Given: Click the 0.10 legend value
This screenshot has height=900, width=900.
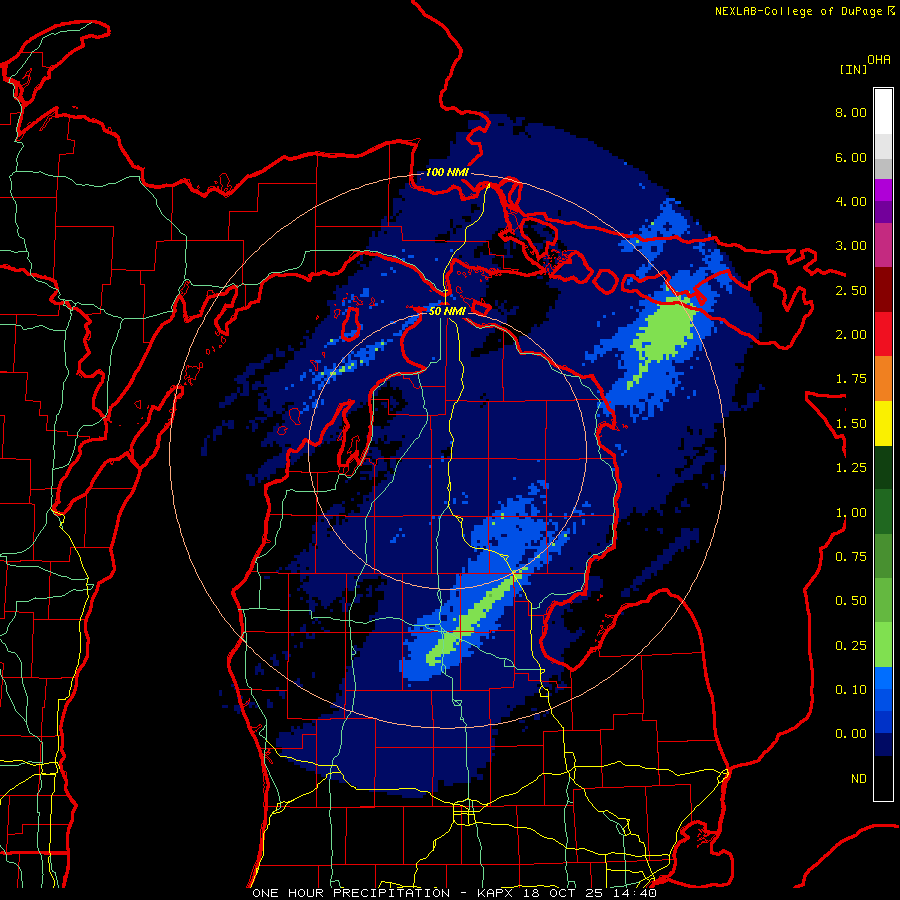Looking at the screenshot, I should pos(851,690).
